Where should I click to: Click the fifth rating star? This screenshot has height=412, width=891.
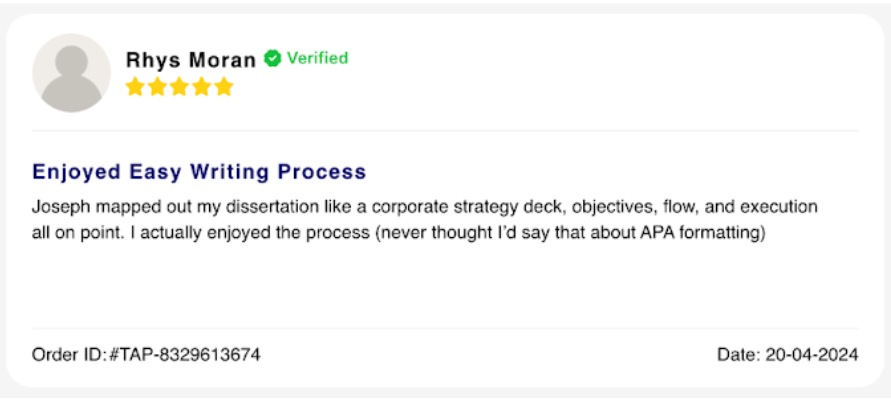223,88
